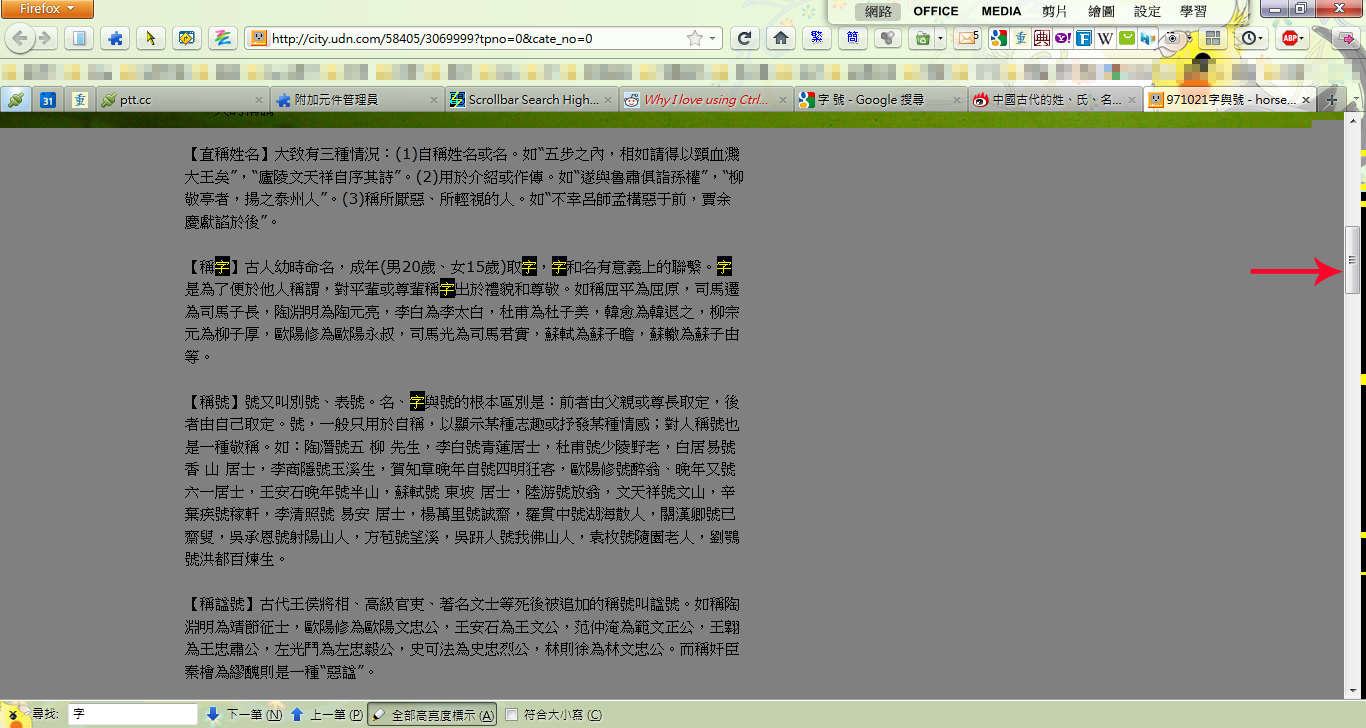Image resolution: width=1366 pixels, height=728 pixels.
Task: Open the Adblock Plus ABP icon
Action: coord(1290,39)
